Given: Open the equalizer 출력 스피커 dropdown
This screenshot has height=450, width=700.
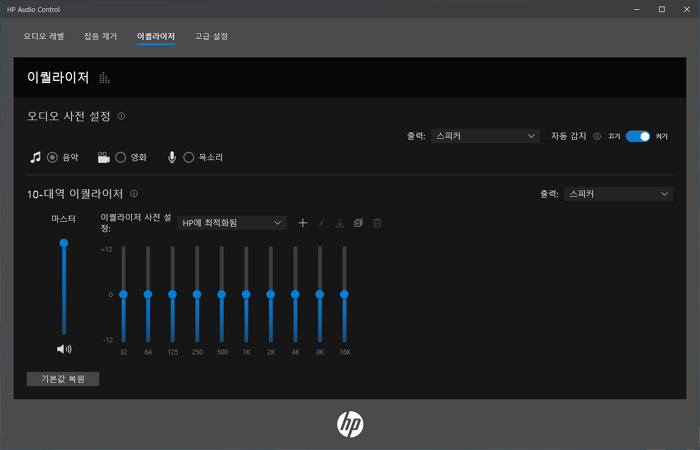Looking at the screenshot, I should pos(618,194).
